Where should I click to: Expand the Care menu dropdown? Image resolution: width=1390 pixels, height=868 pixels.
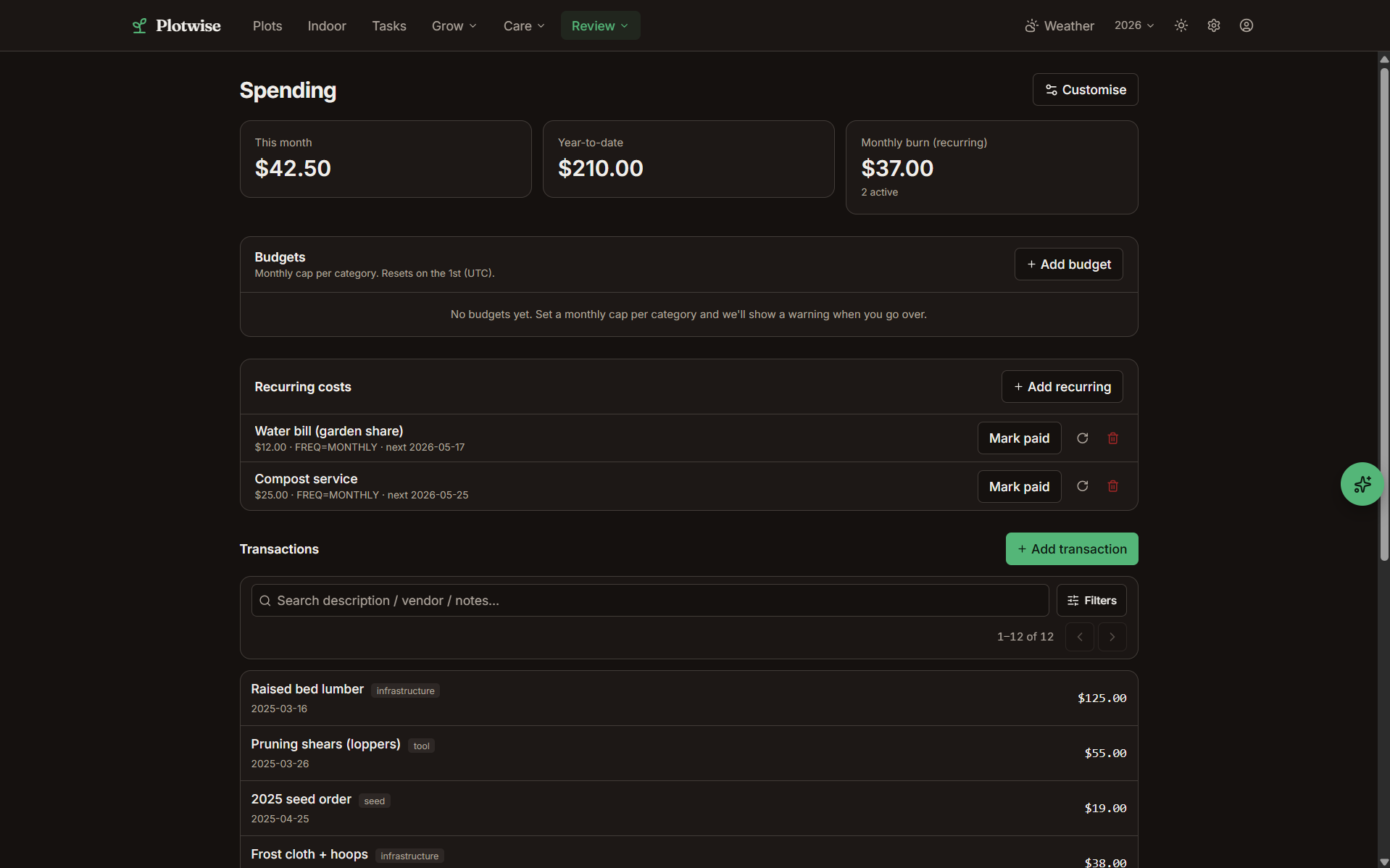[x=523, y=26]
